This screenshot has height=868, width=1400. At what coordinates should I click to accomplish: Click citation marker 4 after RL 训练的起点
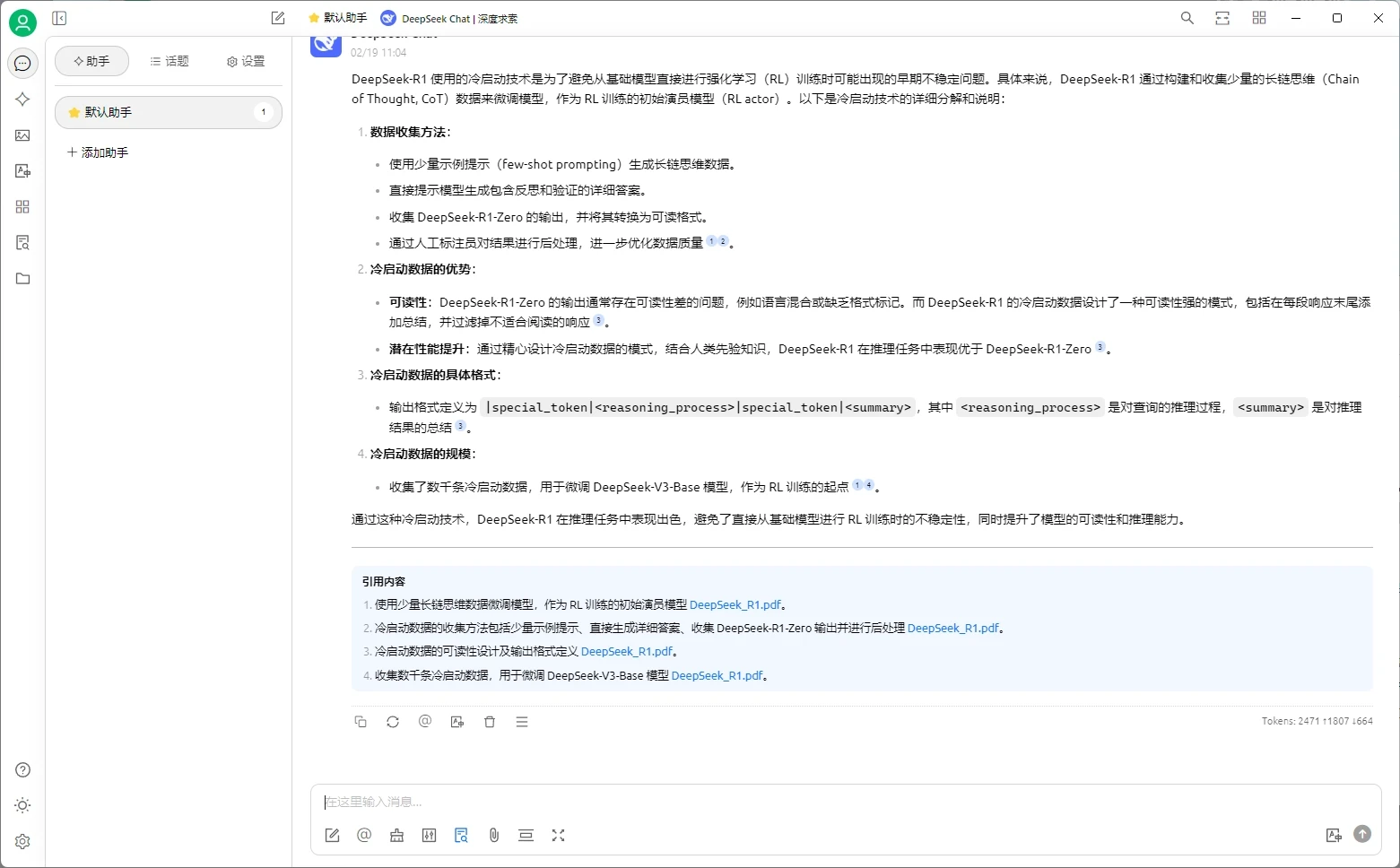[868, 485]
